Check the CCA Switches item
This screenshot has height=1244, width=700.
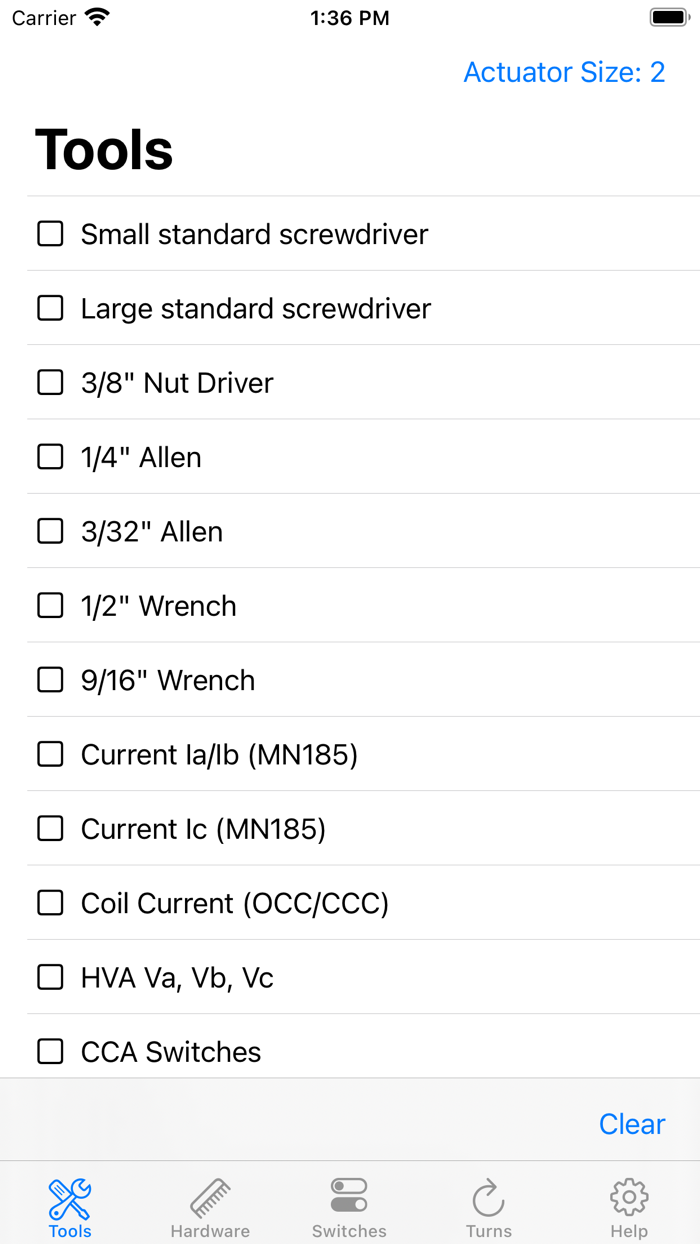[x=49, y=1051]
